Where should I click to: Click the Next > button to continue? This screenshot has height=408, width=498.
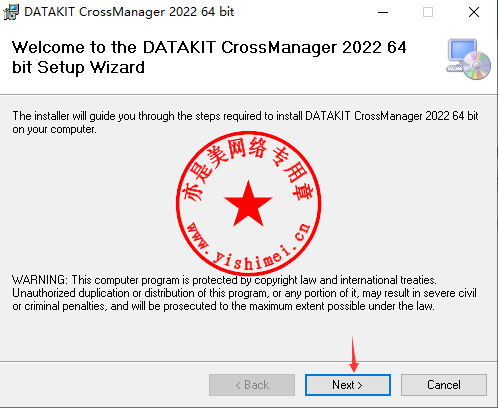[348, 385]
